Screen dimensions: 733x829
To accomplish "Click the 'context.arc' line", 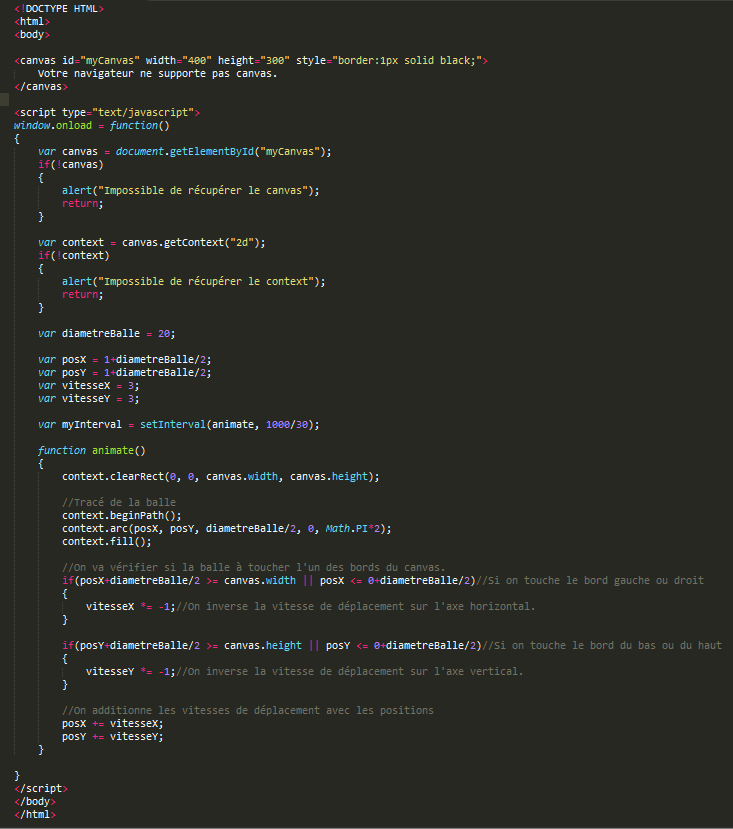I will tap(226, 529).
